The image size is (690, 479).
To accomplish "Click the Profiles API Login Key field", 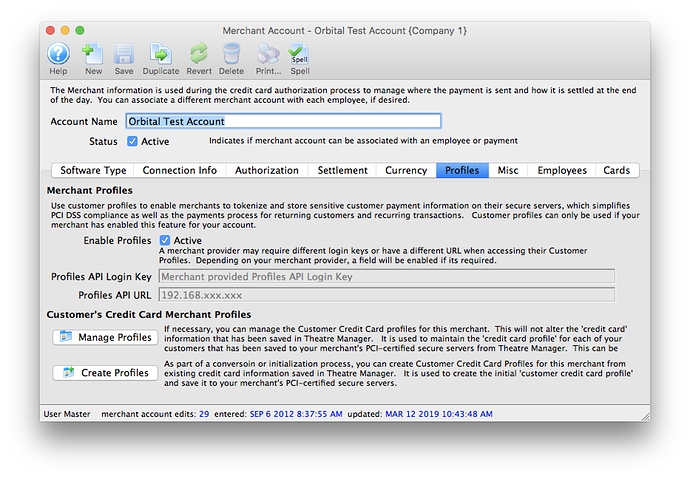I will [x=387, y=277].
